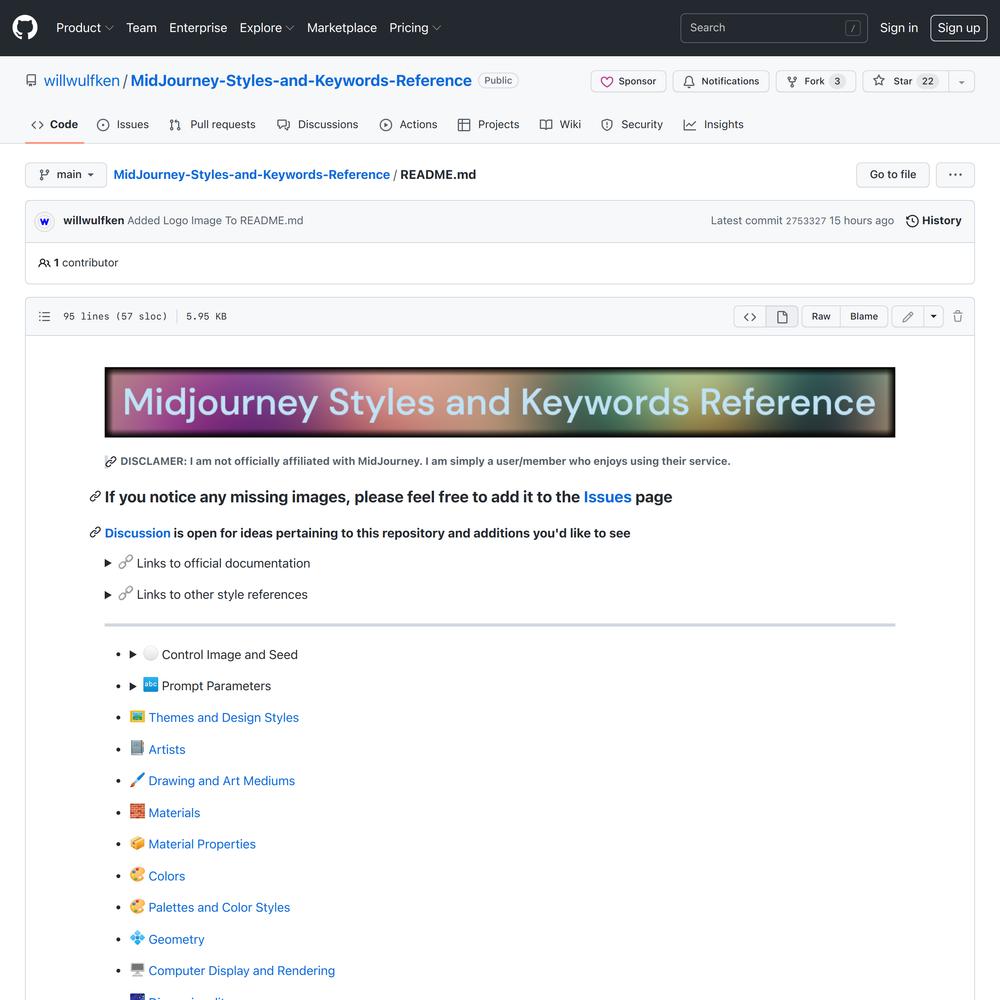
Task: Open Palettes and Color Styles link
Action: [219, 907]
